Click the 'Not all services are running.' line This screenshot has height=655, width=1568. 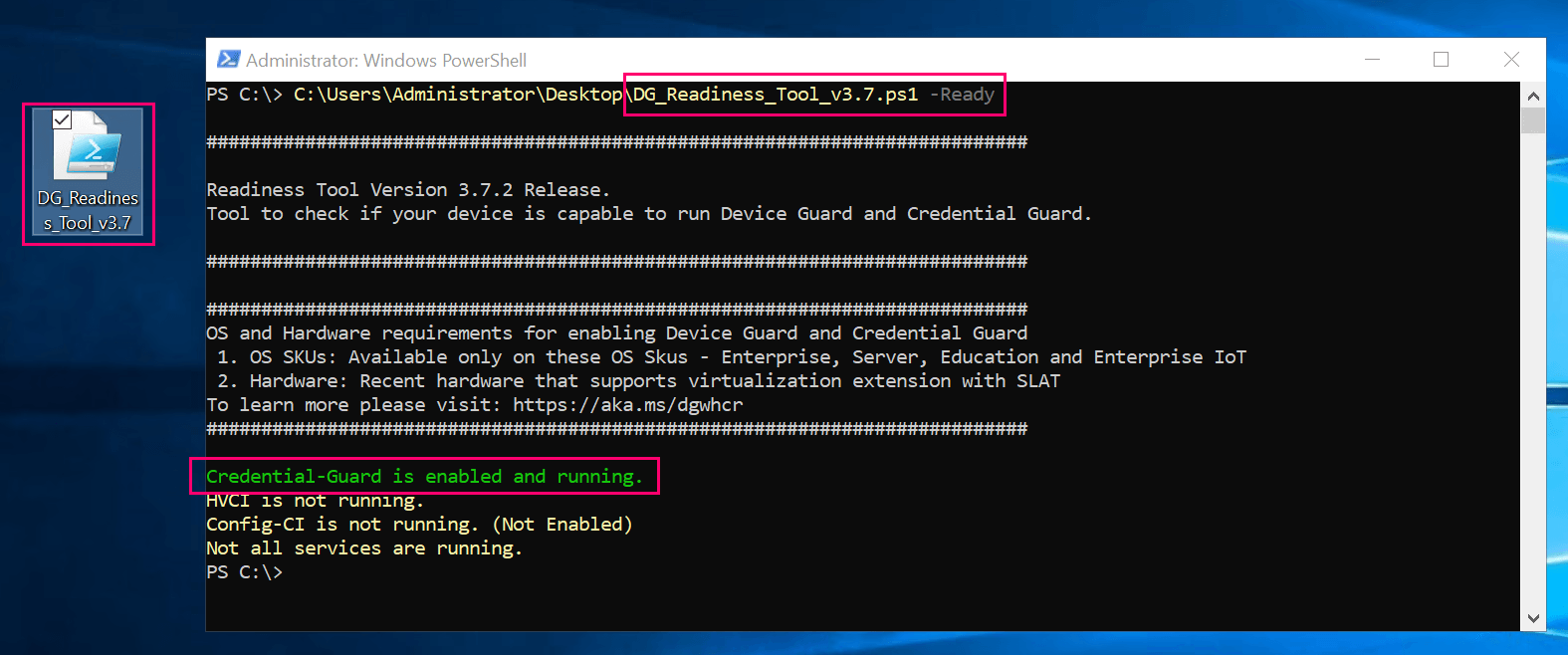(x=364, y=548)
